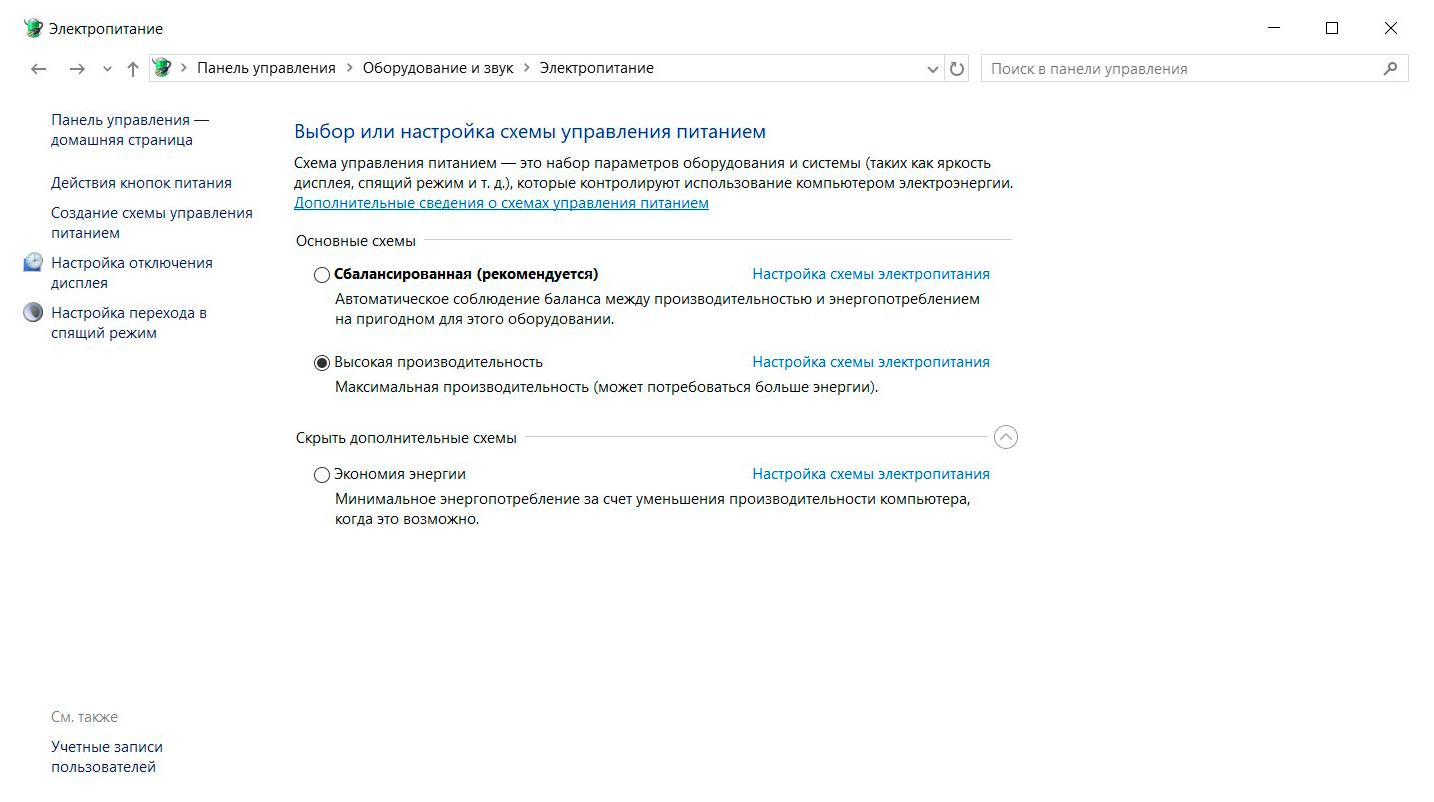Viewport: 1434px width, 802px height.
Task: Open Настройка перехода в спящий режим link
Action: (x=129, y=323)
